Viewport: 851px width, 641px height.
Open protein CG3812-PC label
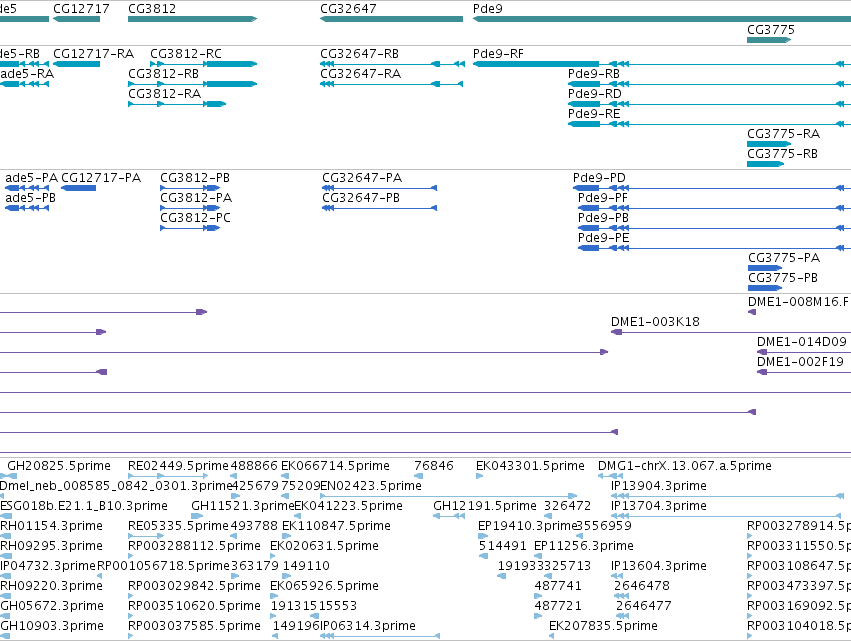click(x=195, y=218)
